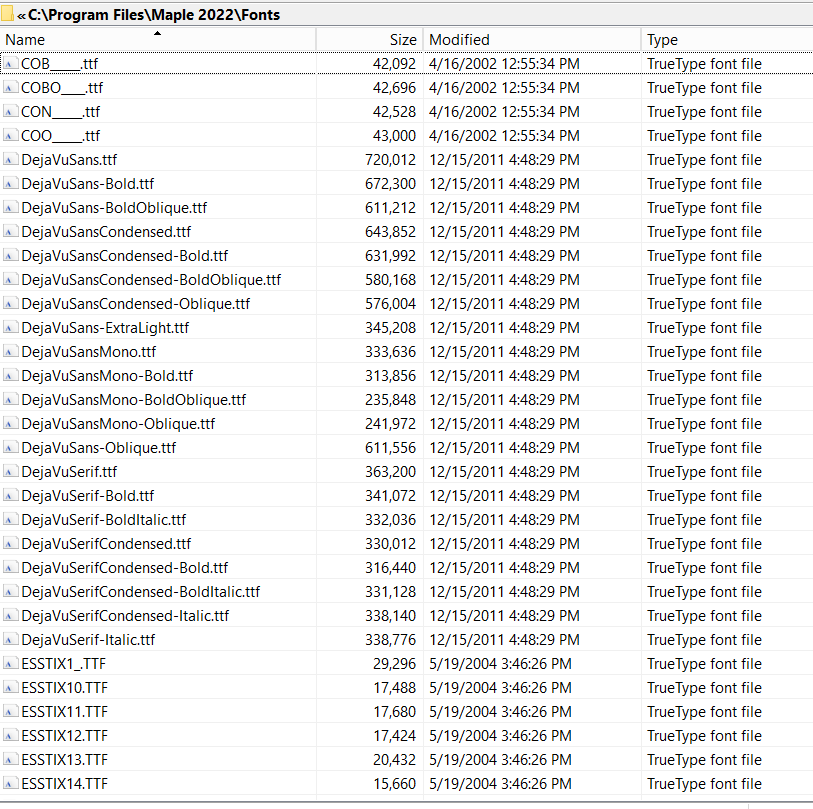
Task: Click the font file icon for DejaVuSerif.ttf
Action: 10,471
